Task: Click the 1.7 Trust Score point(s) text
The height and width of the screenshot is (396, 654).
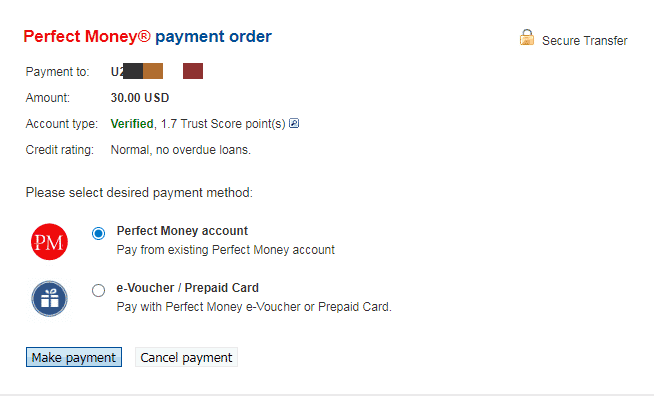Action: pos(223,124)
